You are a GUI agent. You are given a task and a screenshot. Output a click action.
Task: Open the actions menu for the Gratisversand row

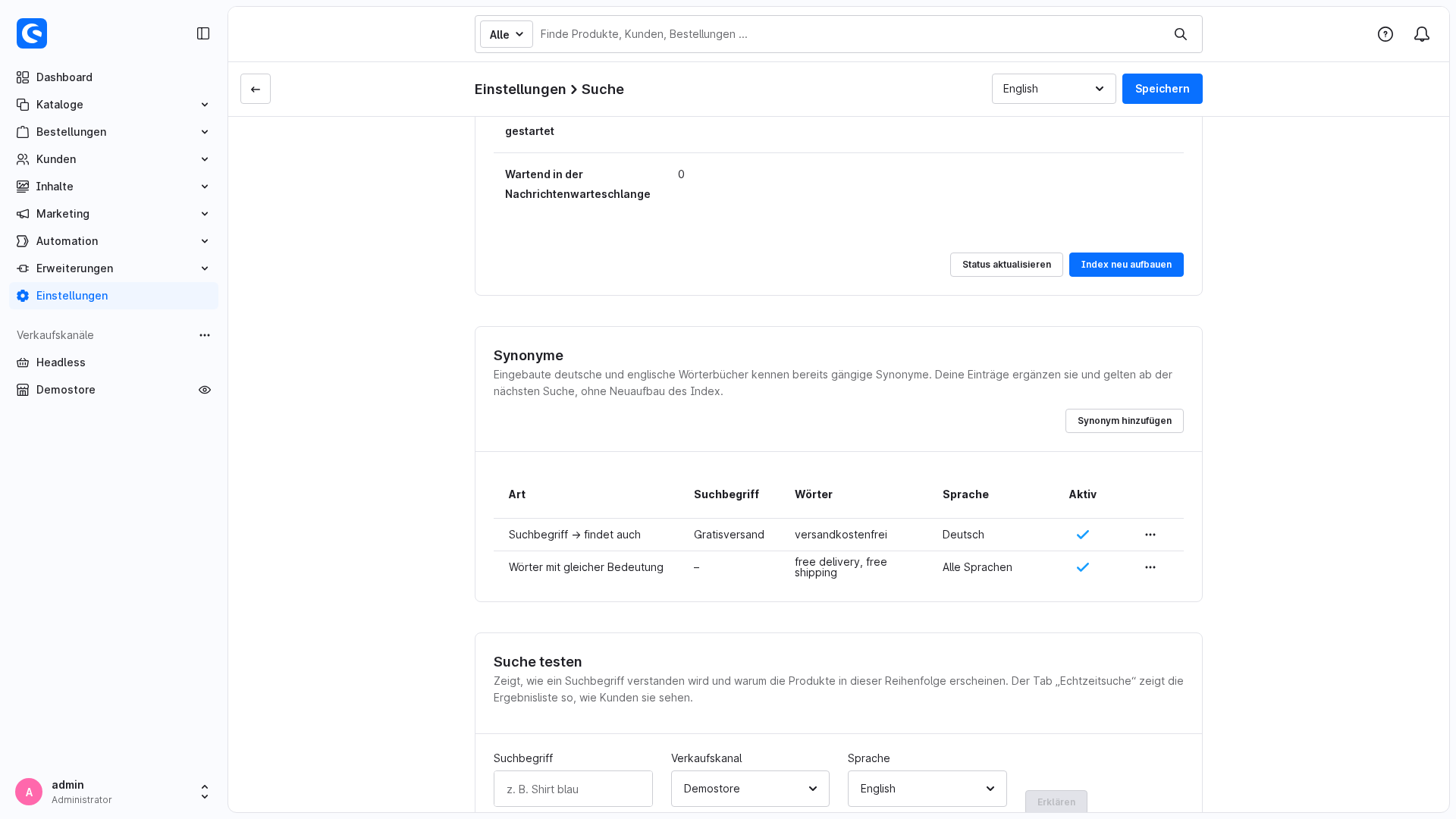tap(1150, 535)
